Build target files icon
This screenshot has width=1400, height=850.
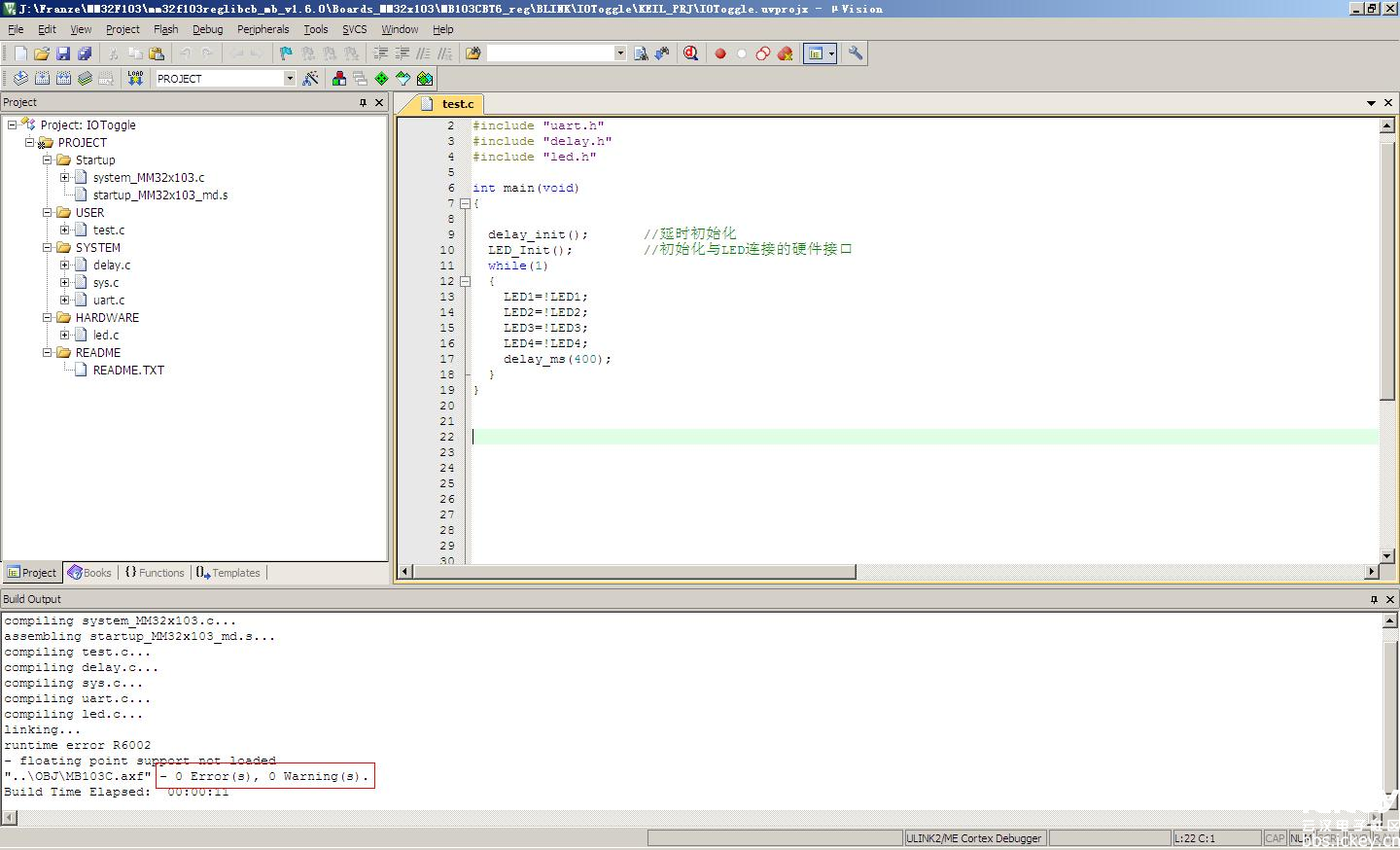tap(42, 79)
